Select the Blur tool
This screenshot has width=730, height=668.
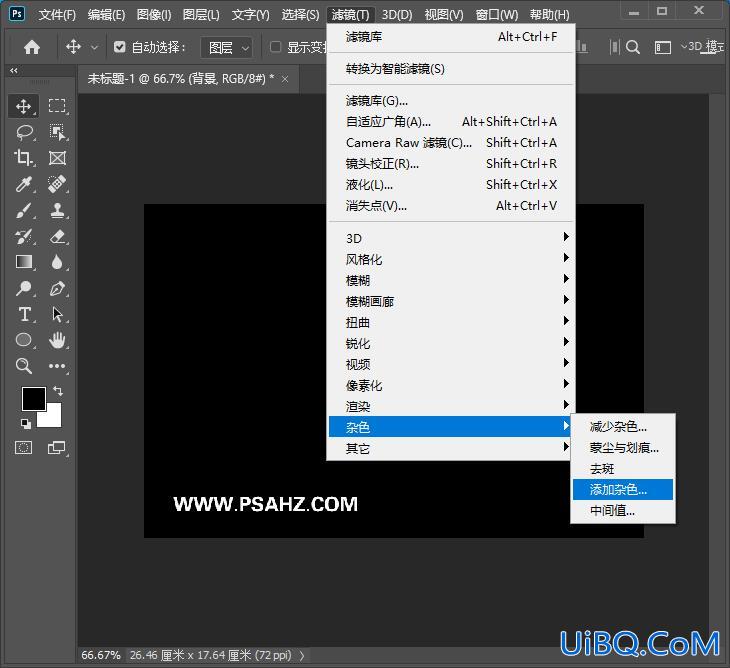tap(57, 262)
